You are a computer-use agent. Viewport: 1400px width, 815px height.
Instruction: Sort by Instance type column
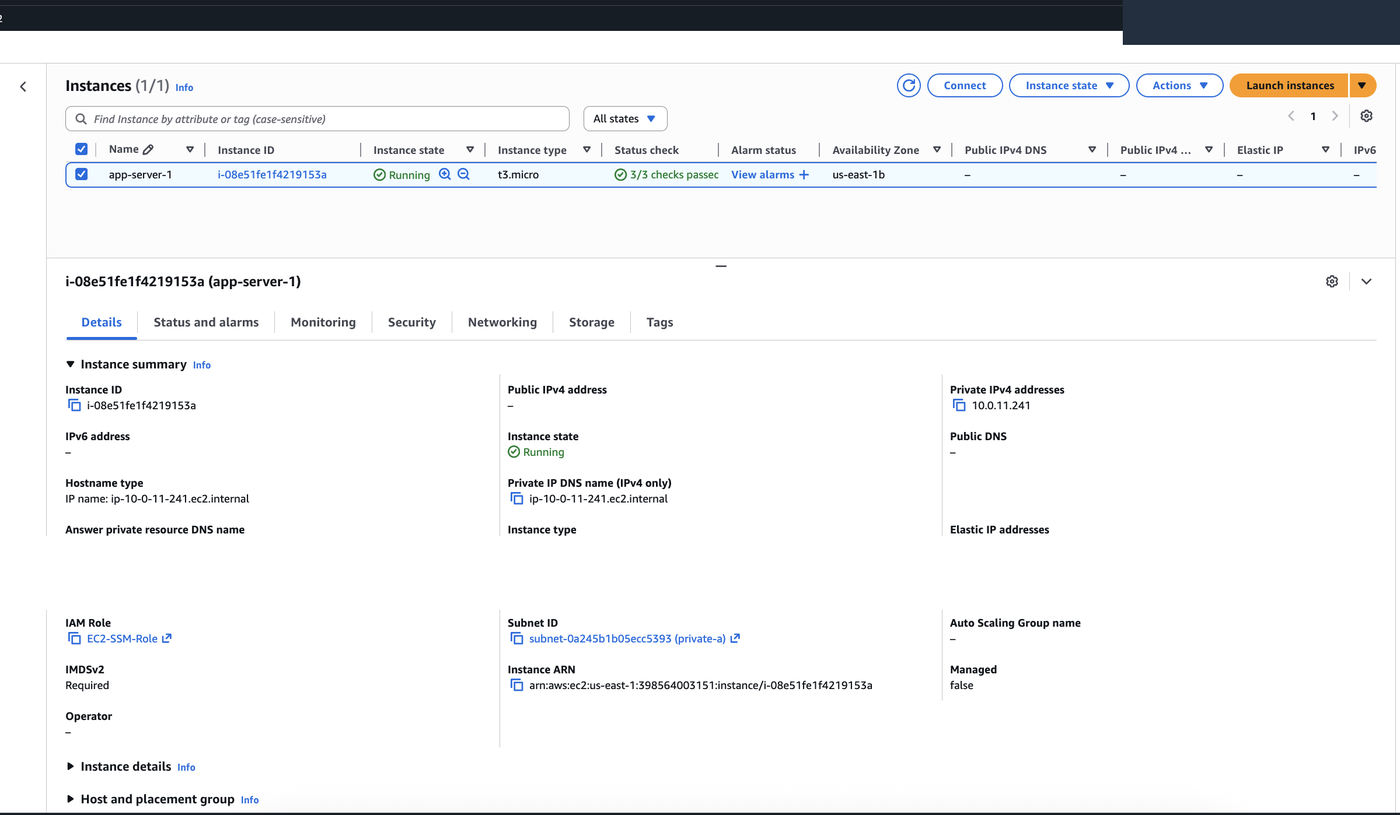(x=587, y=150)
